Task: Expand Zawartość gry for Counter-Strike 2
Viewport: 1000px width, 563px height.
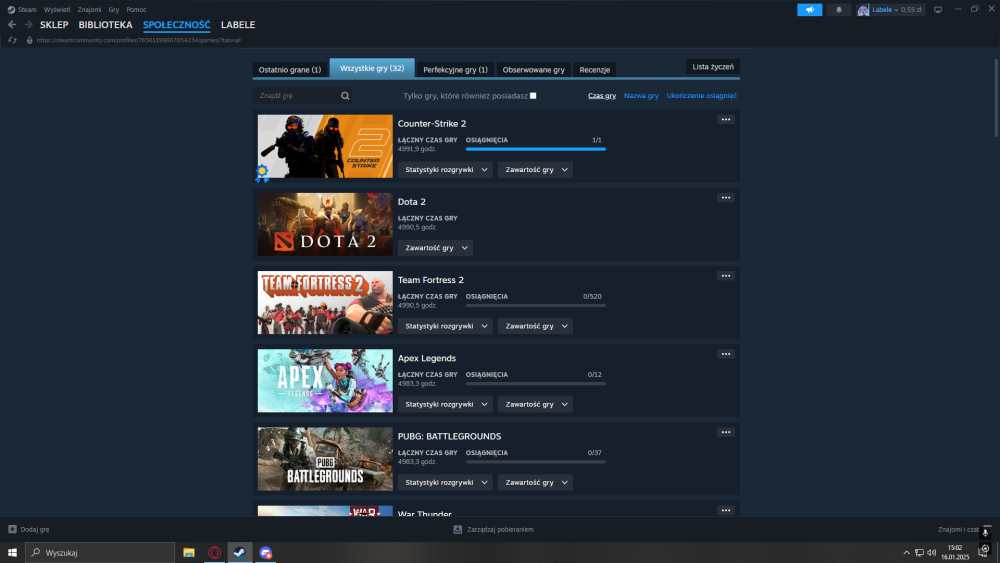Action: pyautogui.click(x=535, y=170)
